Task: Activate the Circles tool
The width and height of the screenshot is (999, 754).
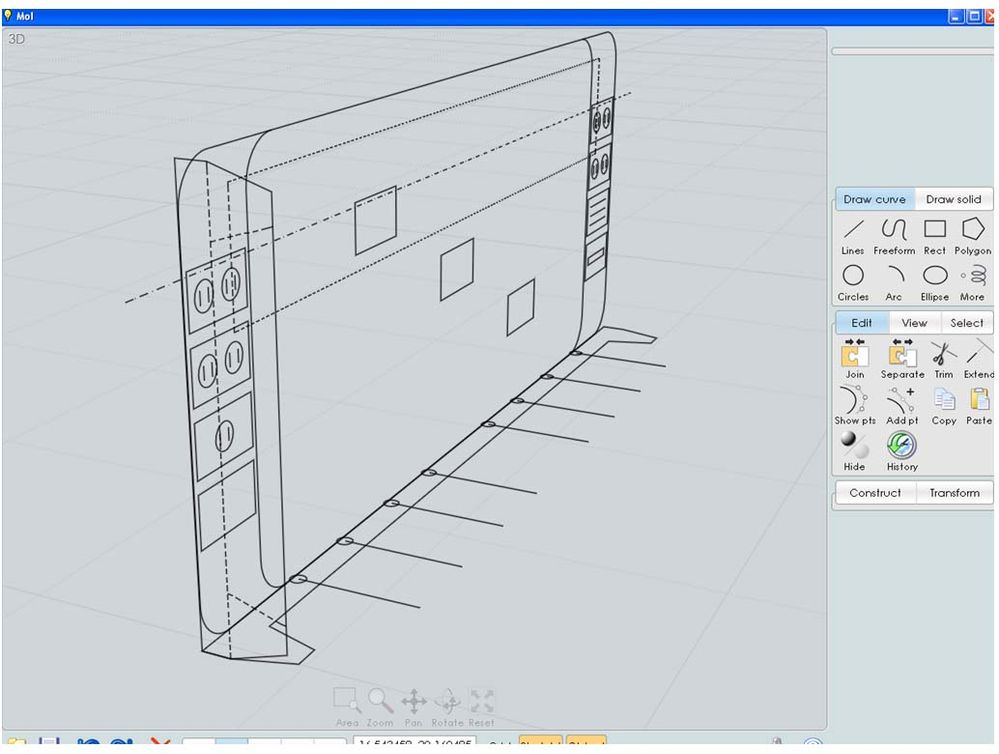Action: pos(853,282)
